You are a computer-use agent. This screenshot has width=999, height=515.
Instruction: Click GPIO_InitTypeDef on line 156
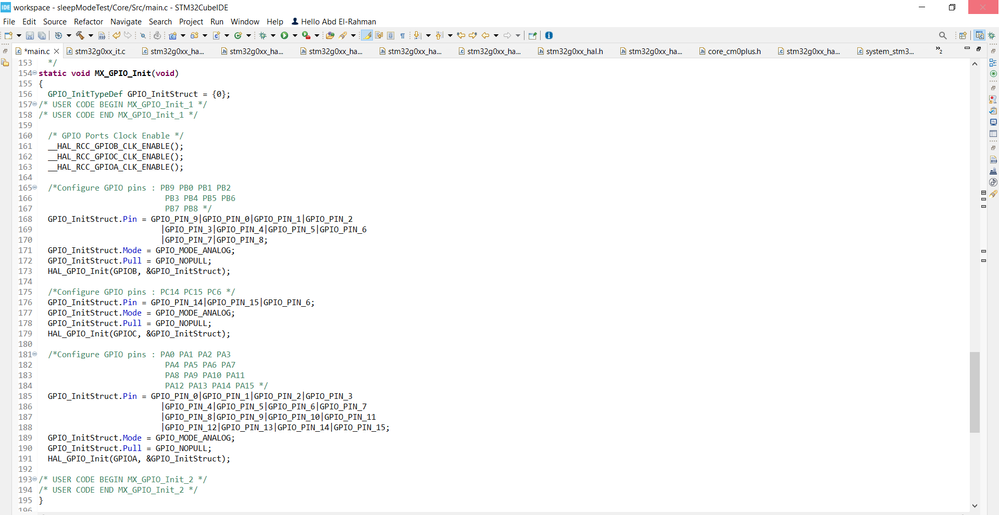(x=85, y=94)
